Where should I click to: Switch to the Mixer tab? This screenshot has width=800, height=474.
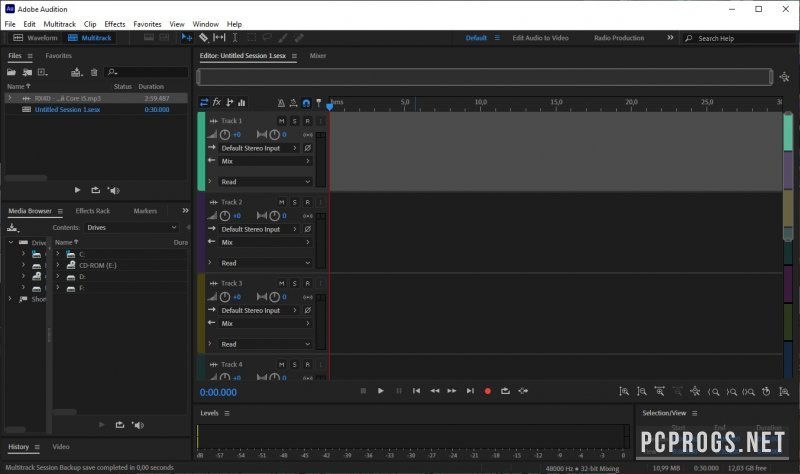click(317, 56)
